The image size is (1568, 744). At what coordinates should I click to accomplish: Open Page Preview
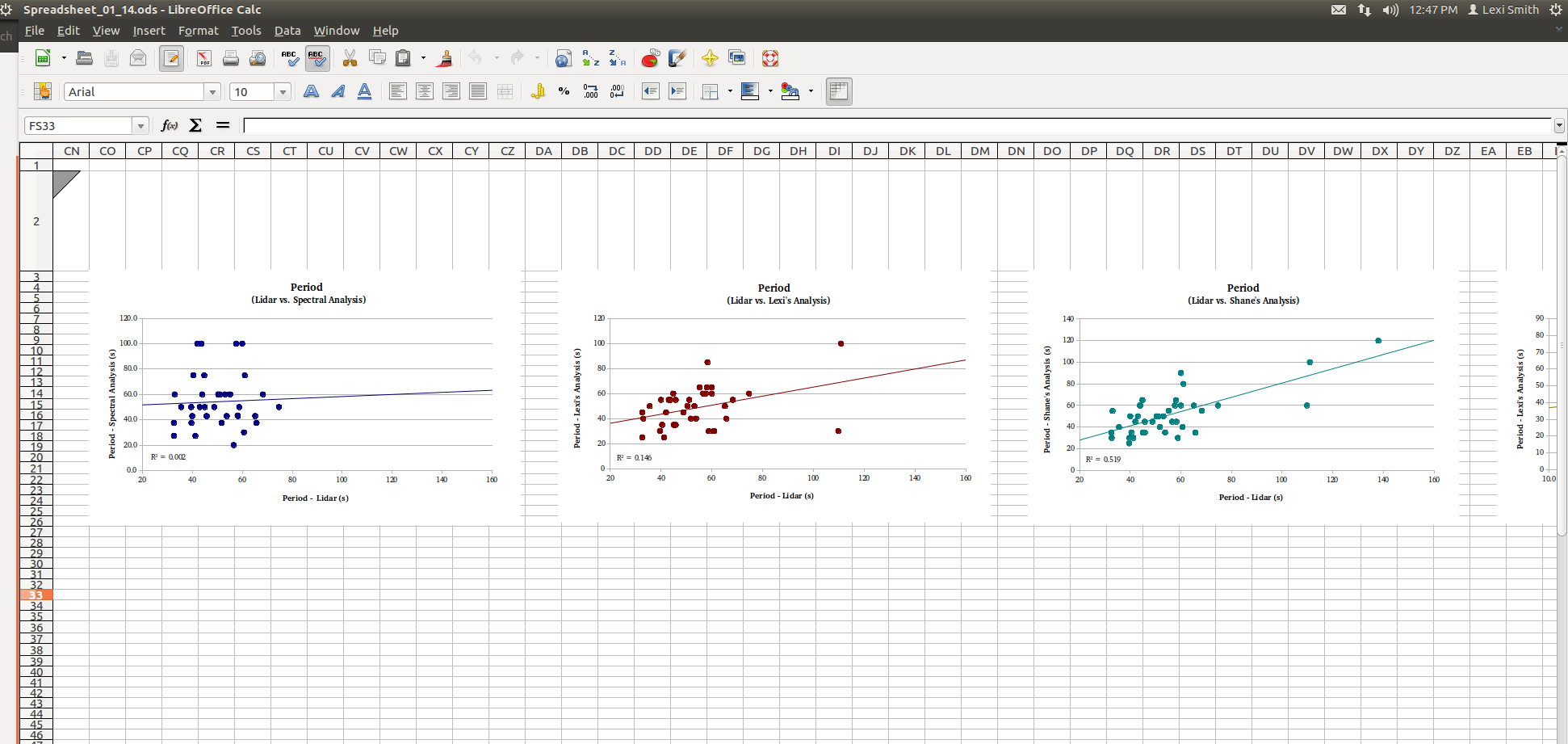(x=258, y=58)
